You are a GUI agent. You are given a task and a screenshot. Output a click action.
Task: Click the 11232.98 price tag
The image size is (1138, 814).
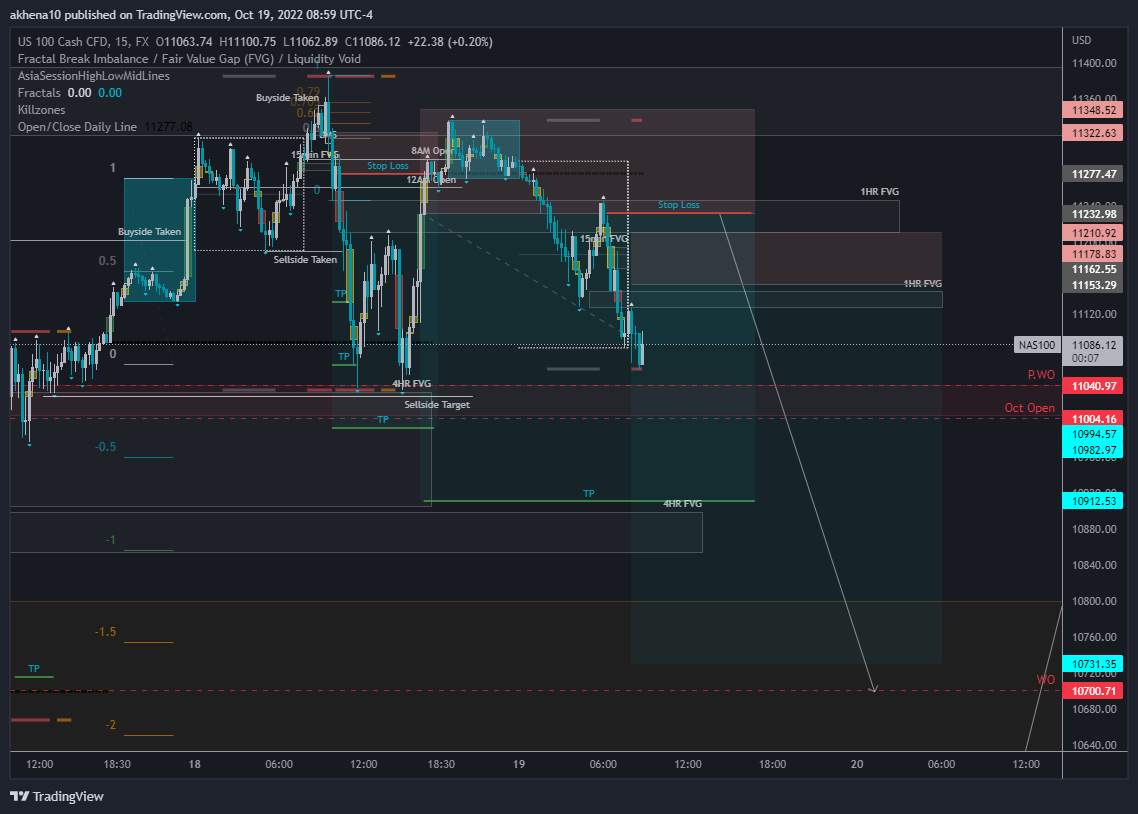(x=1094, y=214)
